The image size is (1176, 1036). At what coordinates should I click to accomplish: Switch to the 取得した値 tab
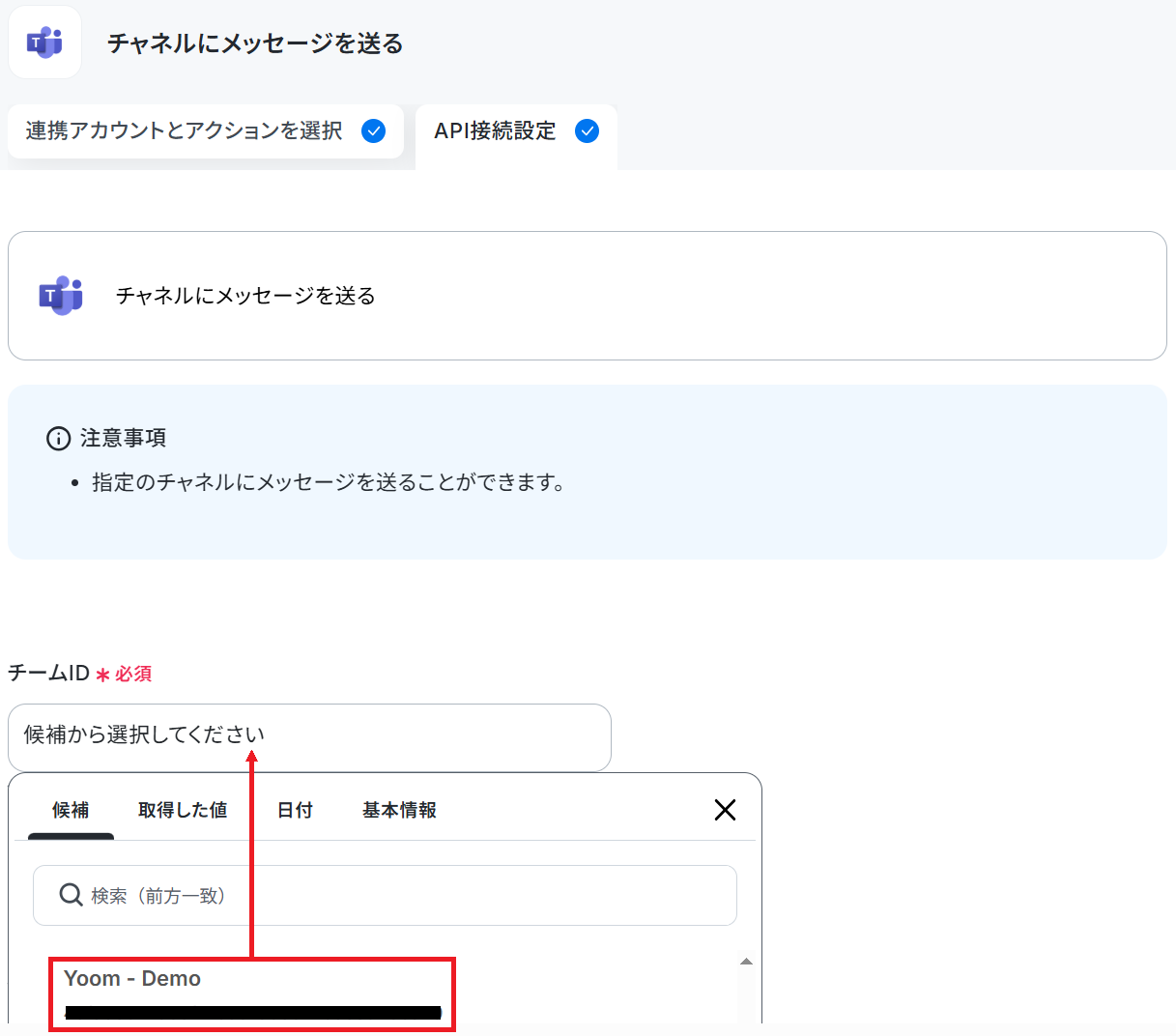click(183, 810)
